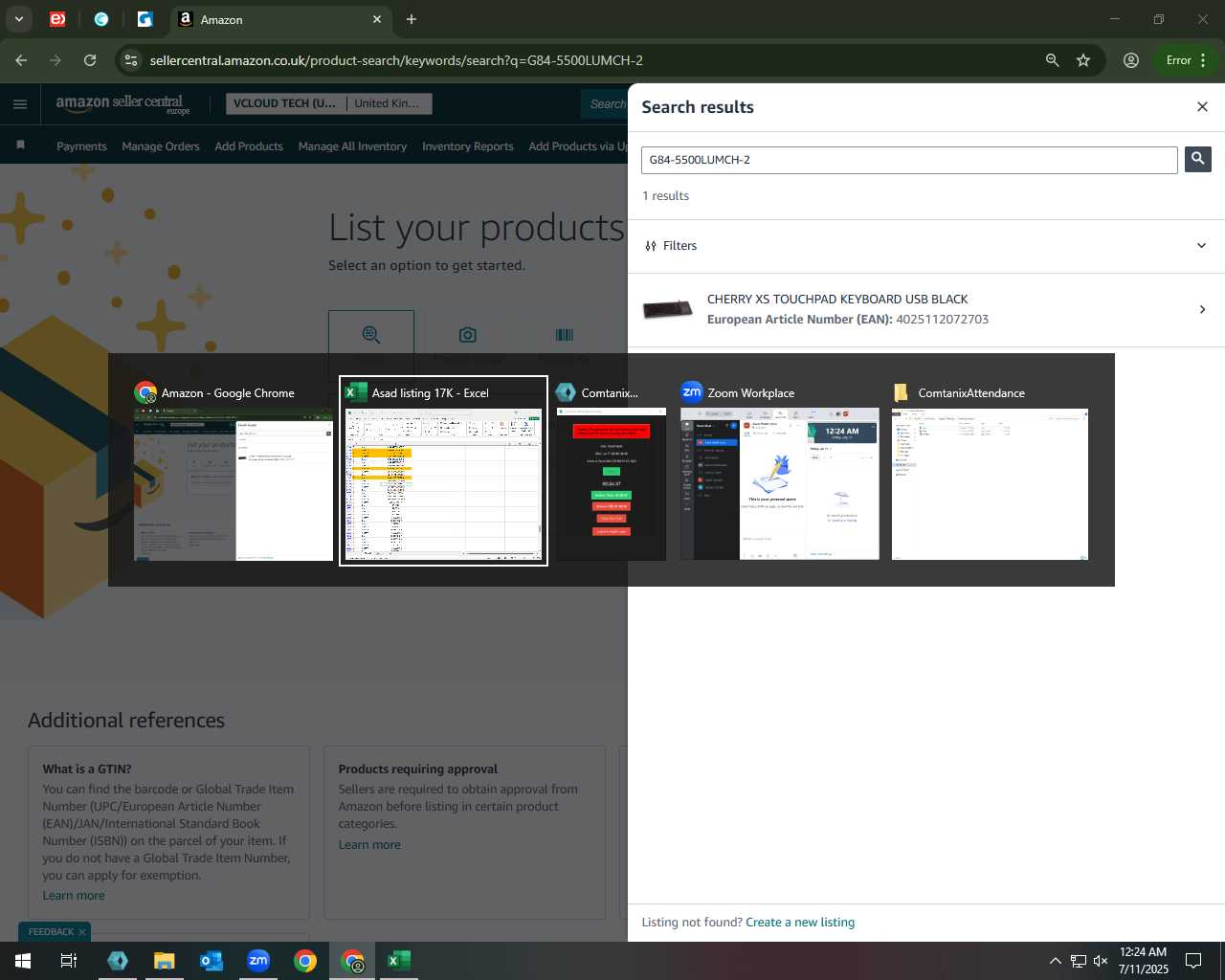
Task: Open Excel from taskbar
Action: (x=399, y=961)
